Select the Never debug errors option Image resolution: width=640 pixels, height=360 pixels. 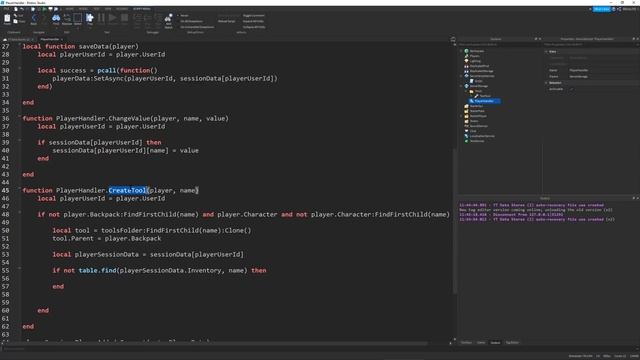click(x=183, y=16)
